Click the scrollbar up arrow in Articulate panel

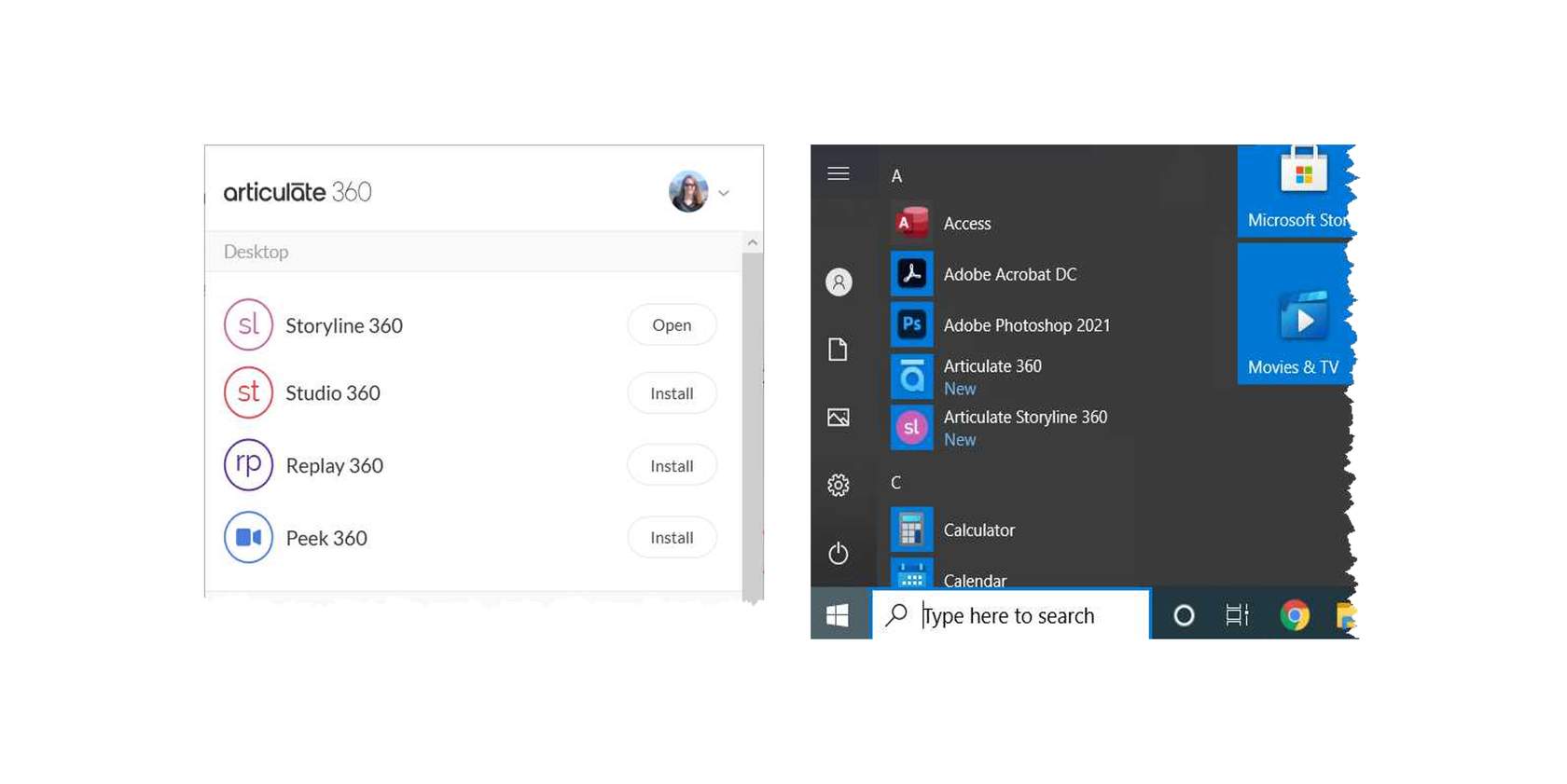coord(753,242)
